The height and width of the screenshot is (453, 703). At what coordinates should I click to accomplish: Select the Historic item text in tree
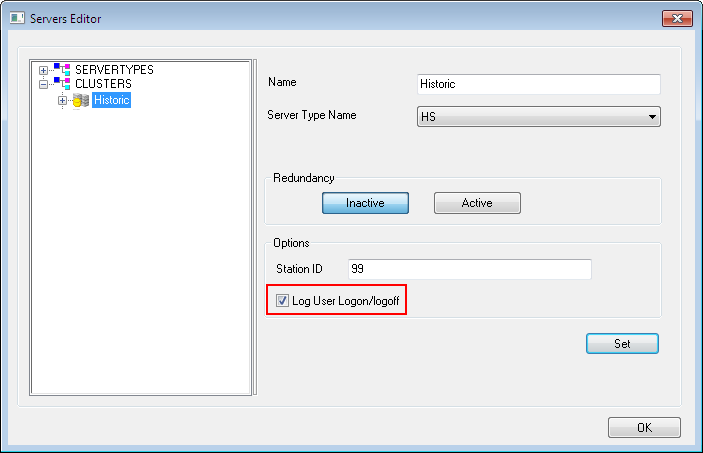coord(111,100)
